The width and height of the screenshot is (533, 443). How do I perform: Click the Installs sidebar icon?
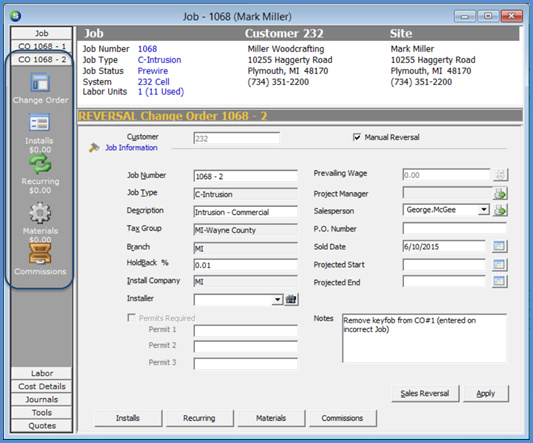click(39, 122)
